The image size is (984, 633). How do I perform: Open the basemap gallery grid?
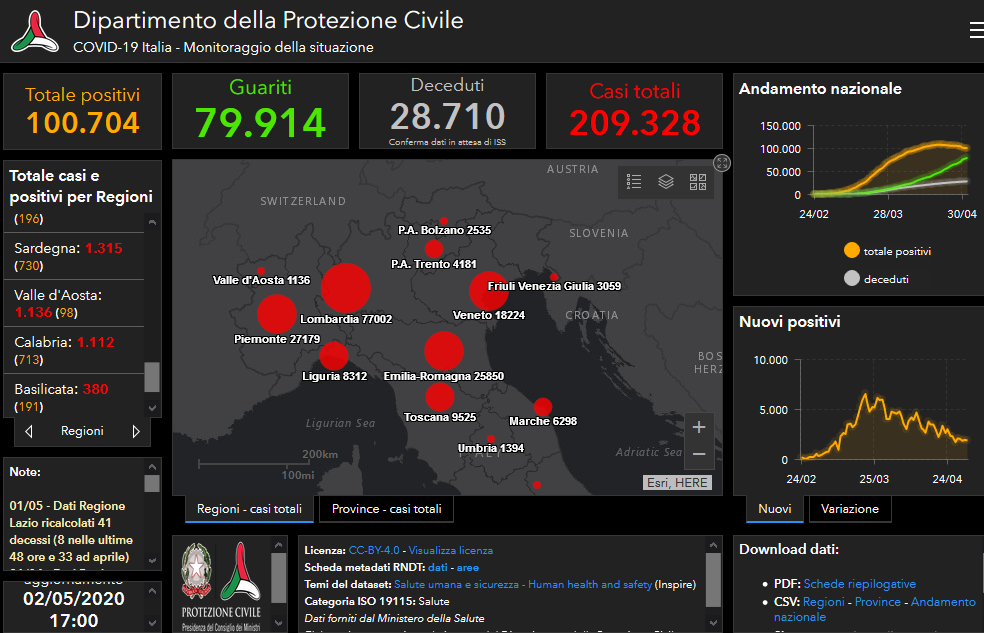[x=698, y=181]
